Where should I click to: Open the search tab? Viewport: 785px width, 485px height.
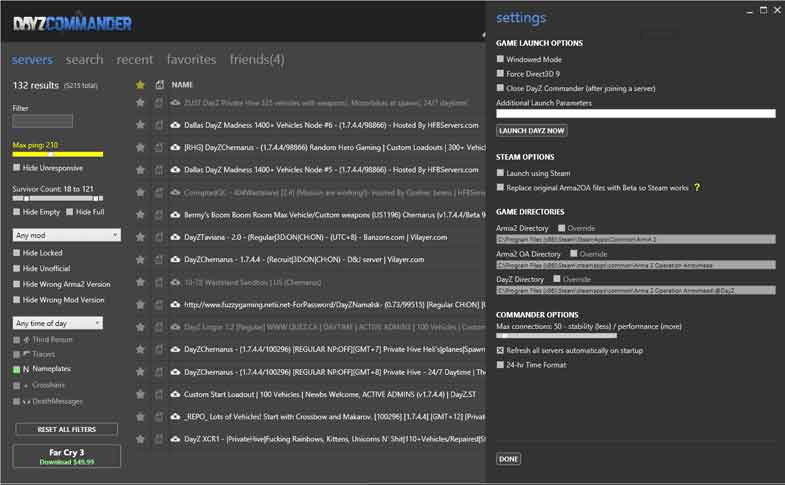[x=84, y=60]
